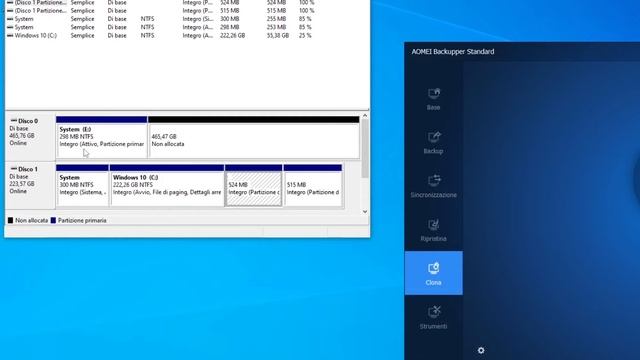The image size is (640, 360).
Task: Open Backup section in AOMEI Backupper
Action: coord(433,142)
